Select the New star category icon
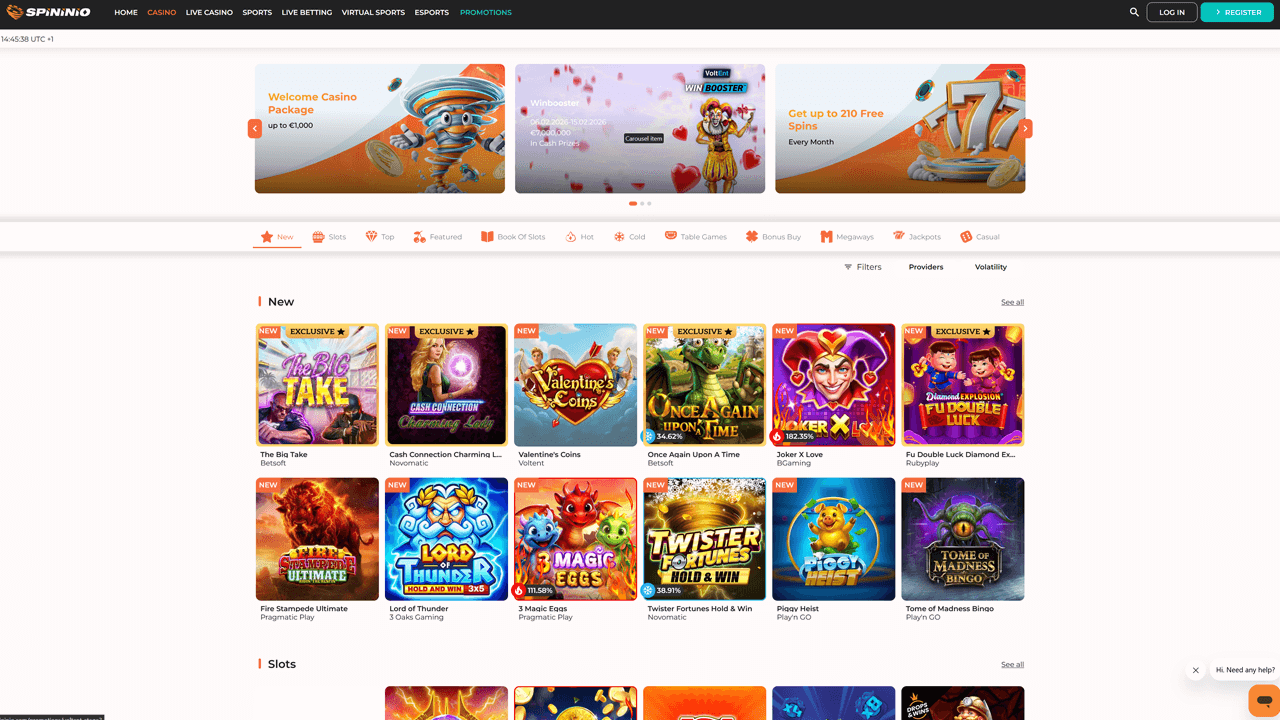The width and height of the screenshot is (1280, 720). tap(267, 237)
